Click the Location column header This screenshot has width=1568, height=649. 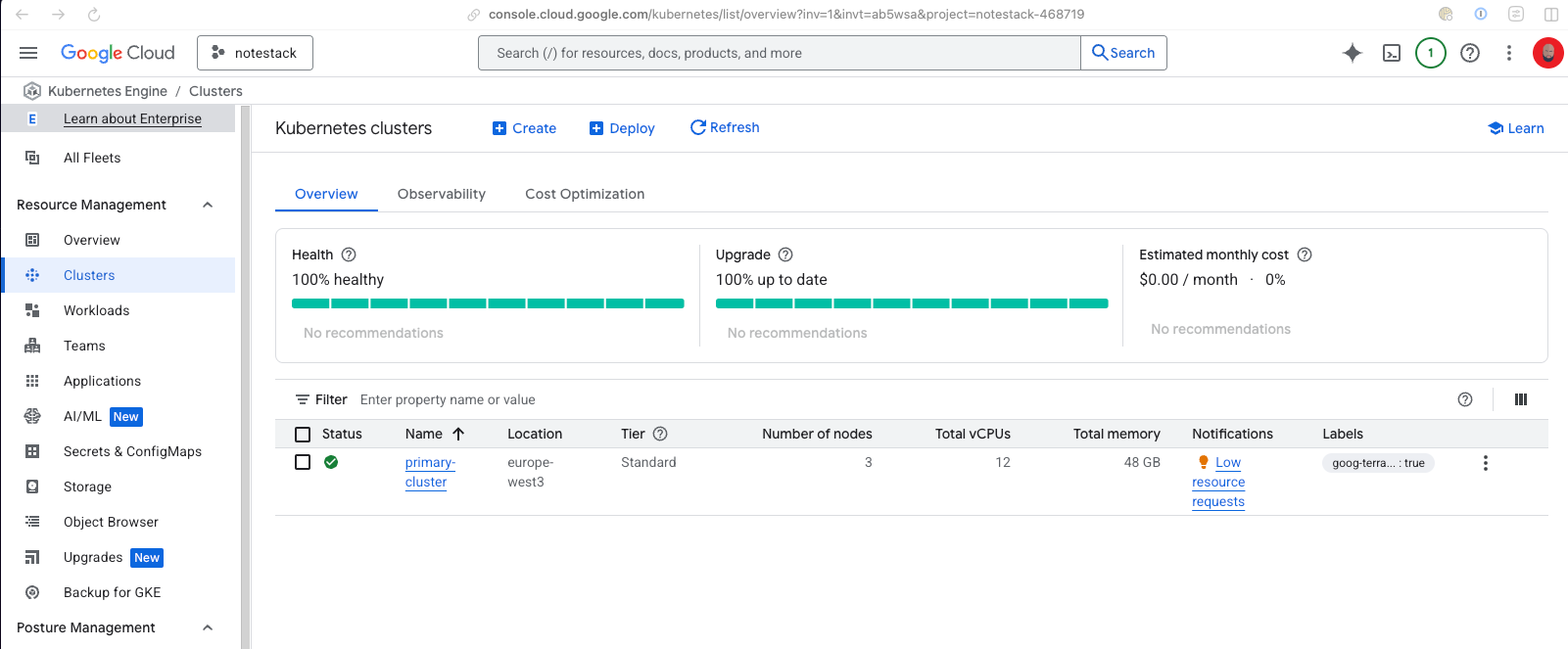pyautogui.click(x=535, y=434)
